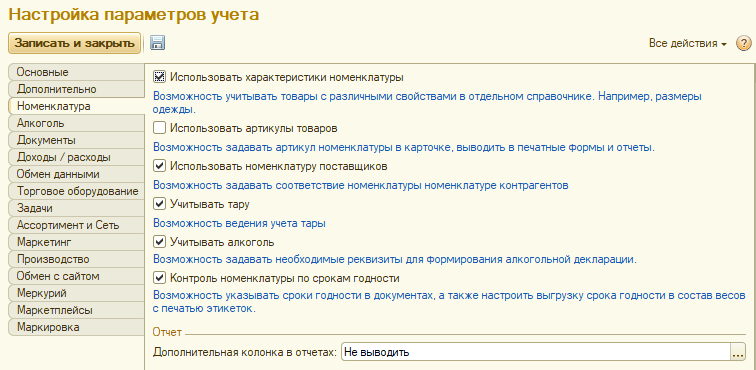
Task: Click the Записать и закрыть button
Action: tap(74, 43)
